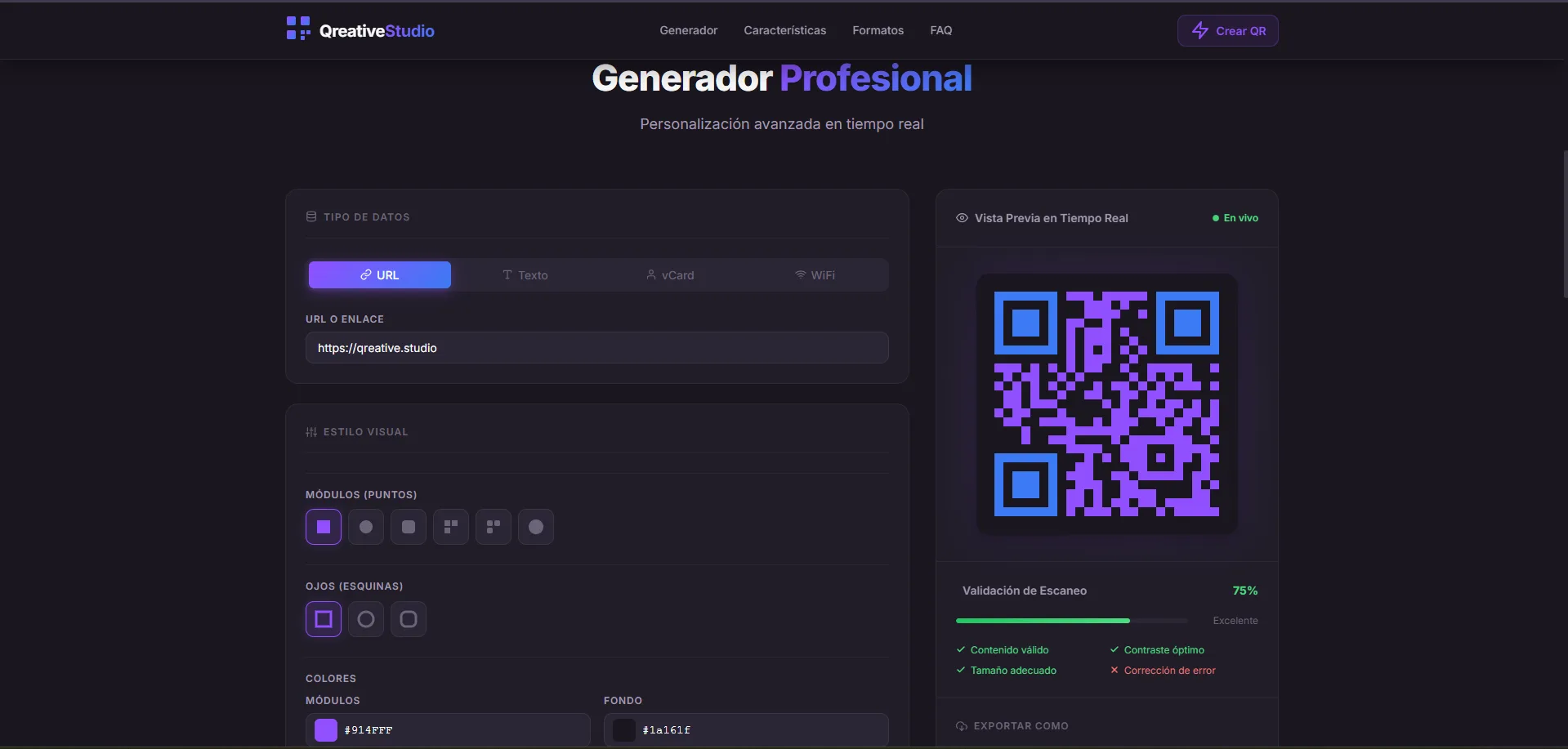1568x749 pixels.
Task: Click the Tamaño adecuado check item
Action: 1007,671
